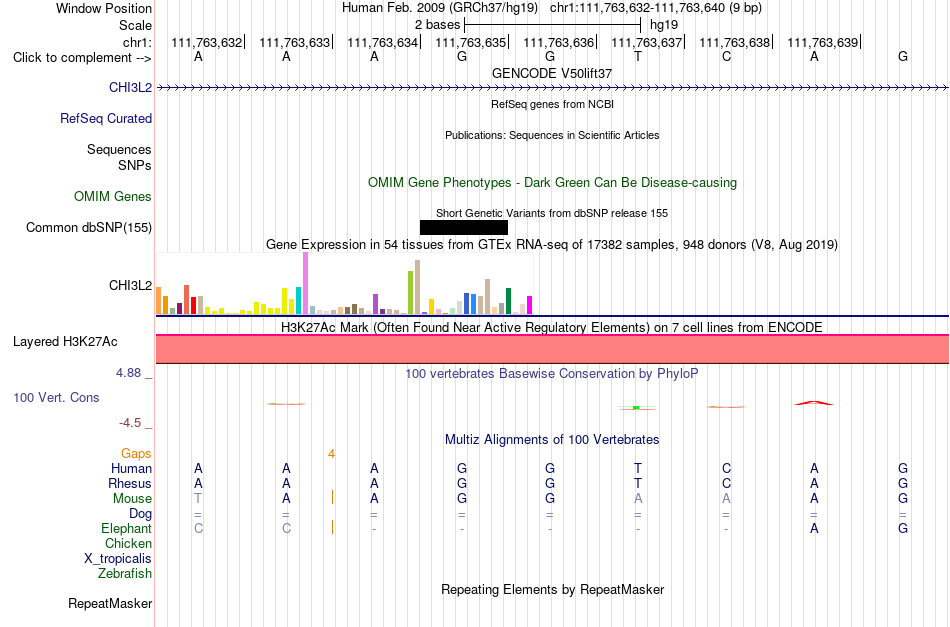Click the Chicken species label
950x627 pixels.
coord(128,544)
